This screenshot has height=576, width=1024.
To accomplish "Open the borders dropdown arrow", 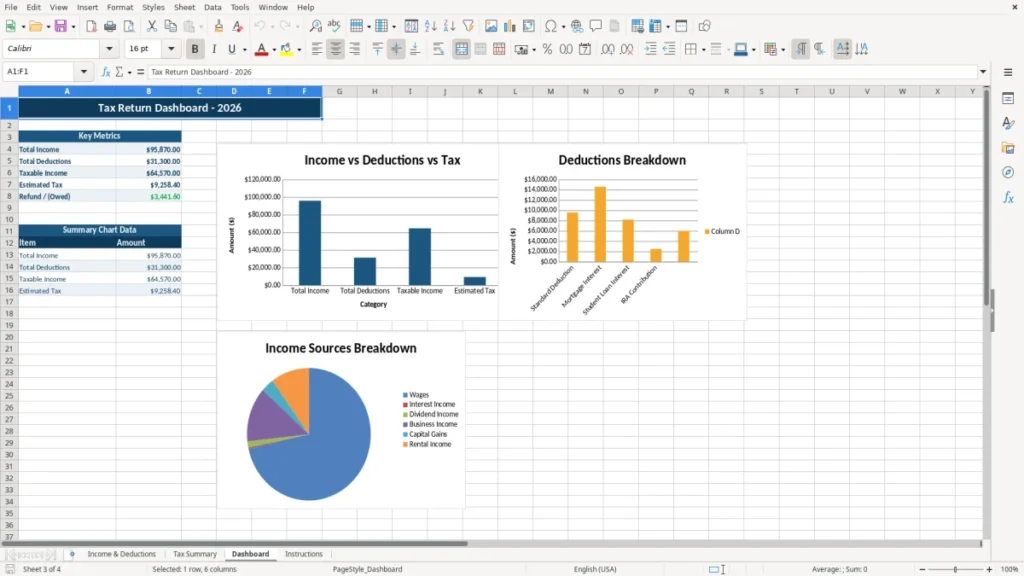I will pos(703,50).
